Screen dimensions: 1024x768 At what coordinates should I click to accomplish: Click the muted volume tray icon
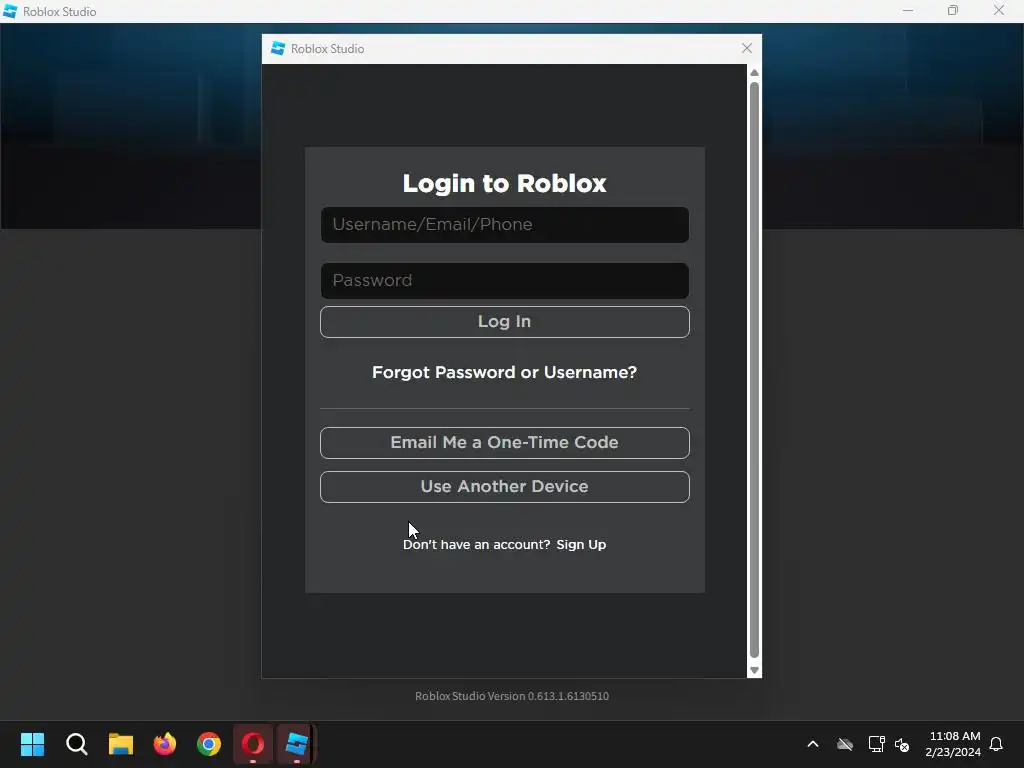pos(902,744)
